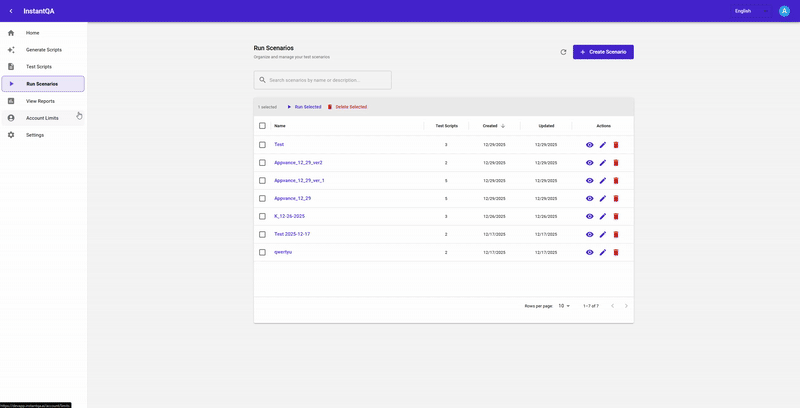Open the English language selector
Viewport: 800px width, 408px height.
pyautogui.click(x=743, y=11)
